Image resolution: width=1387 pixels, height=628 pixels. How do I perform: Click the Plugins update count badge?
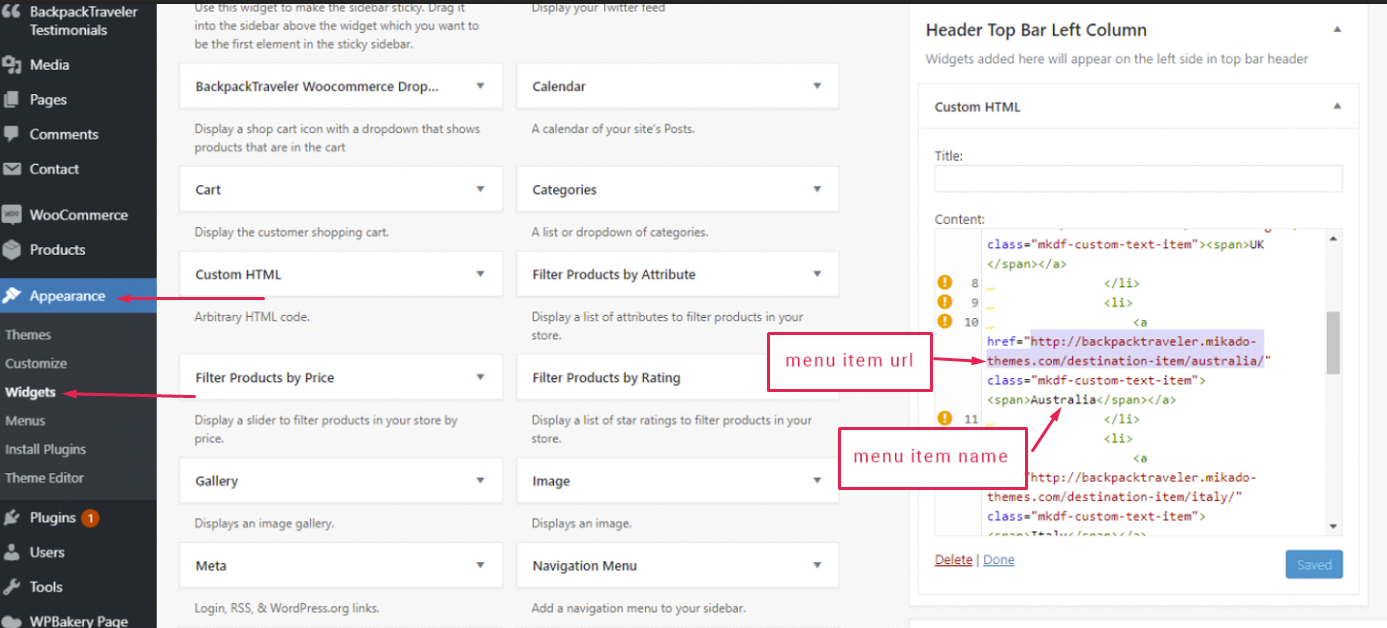pos(90,518)
